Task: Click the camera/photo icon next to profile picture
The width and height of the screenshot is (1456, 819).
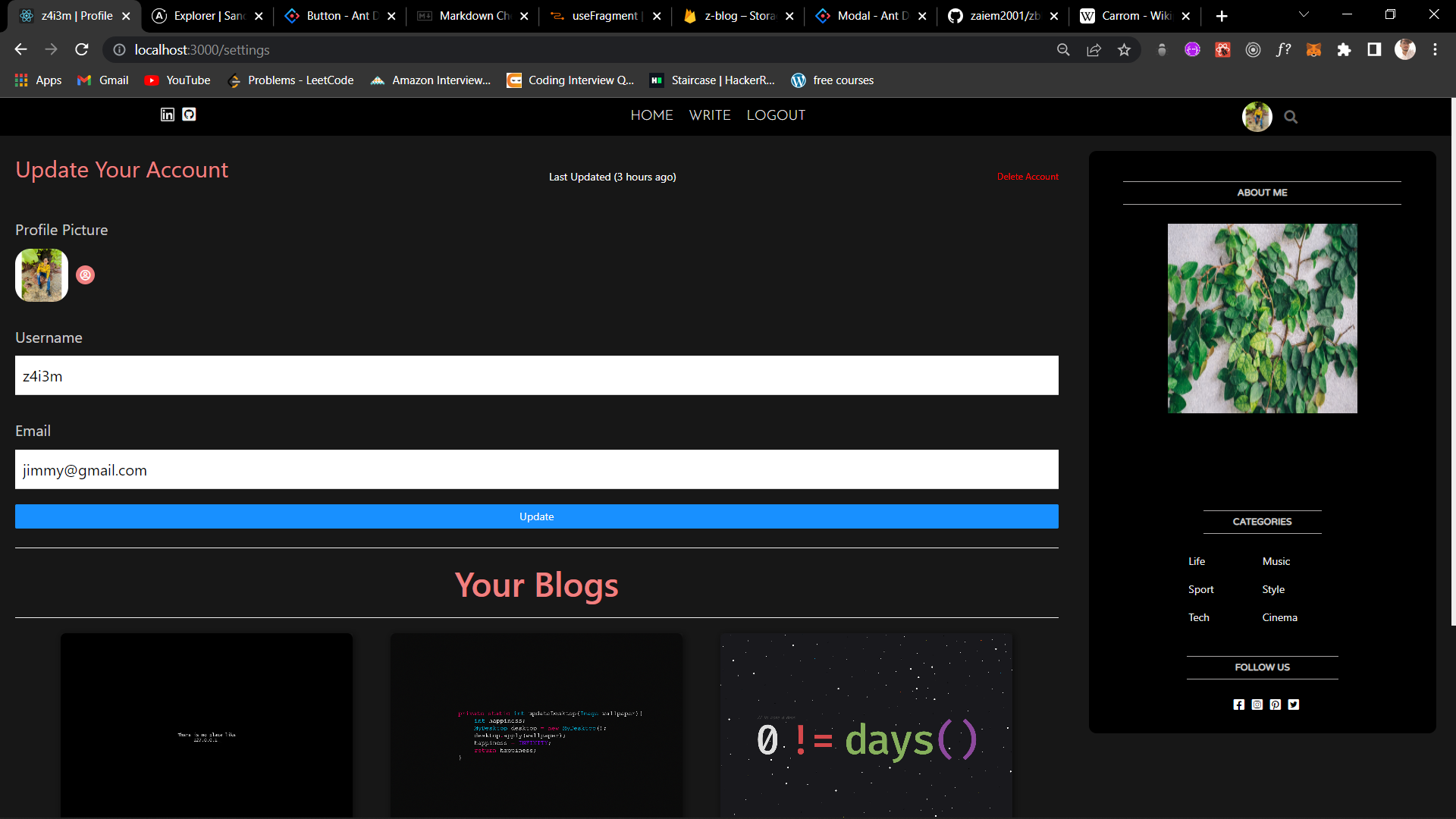Action: 86,275
